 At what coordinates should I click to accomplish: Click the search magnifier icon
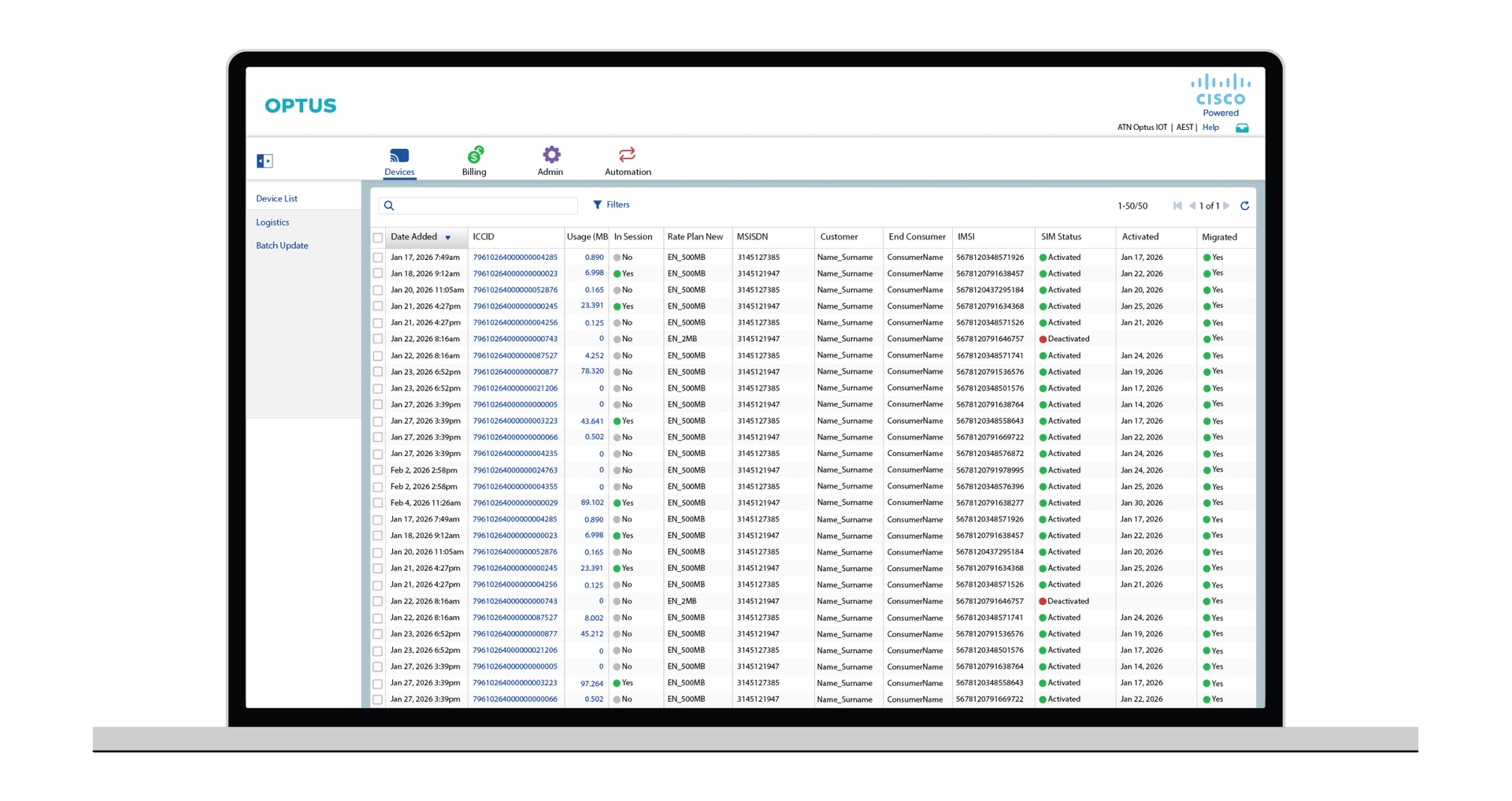[x=389, y=206]
